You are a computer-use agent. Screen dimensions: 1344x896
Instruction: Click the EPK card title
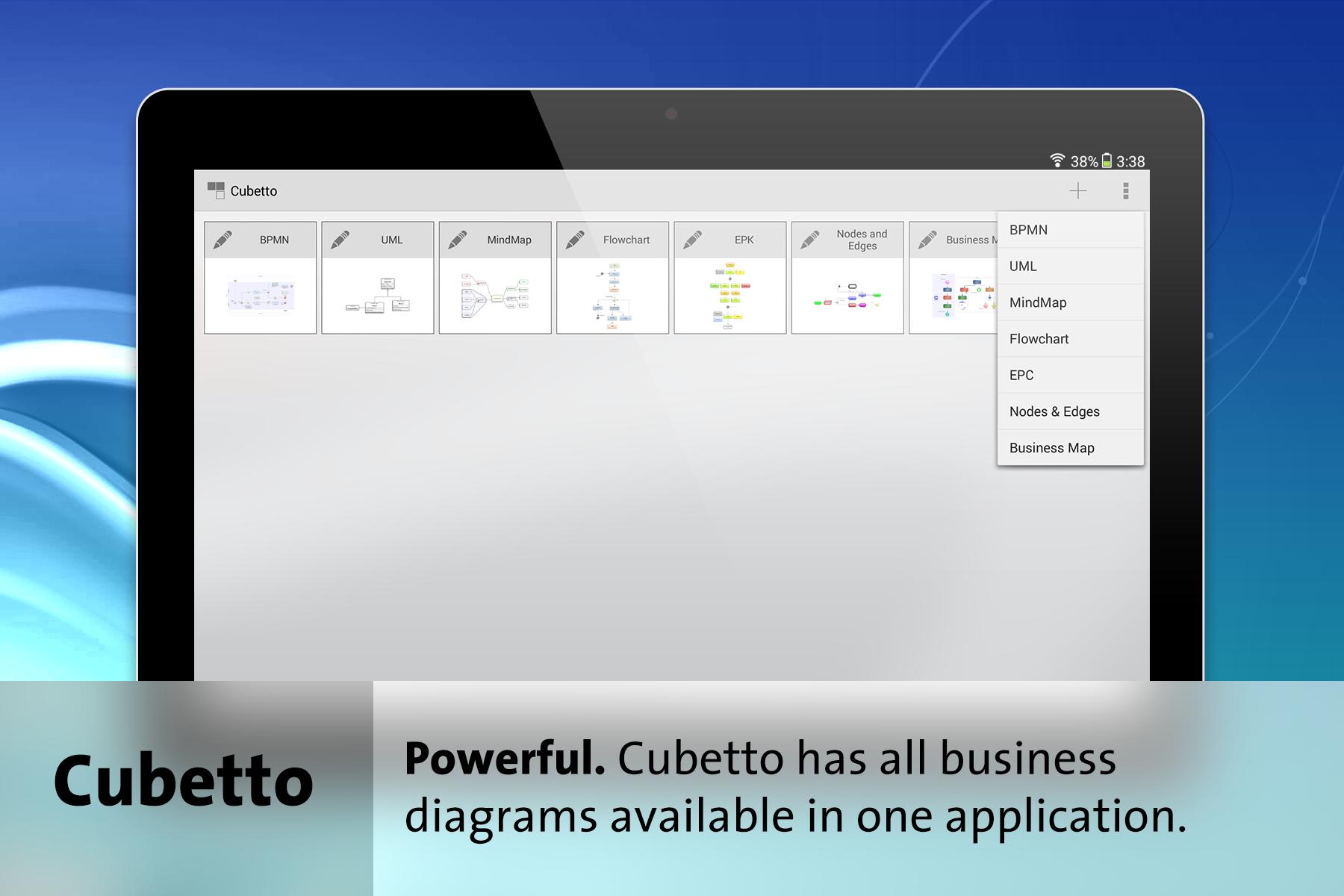pyautogui.click(x=744, y=240)
